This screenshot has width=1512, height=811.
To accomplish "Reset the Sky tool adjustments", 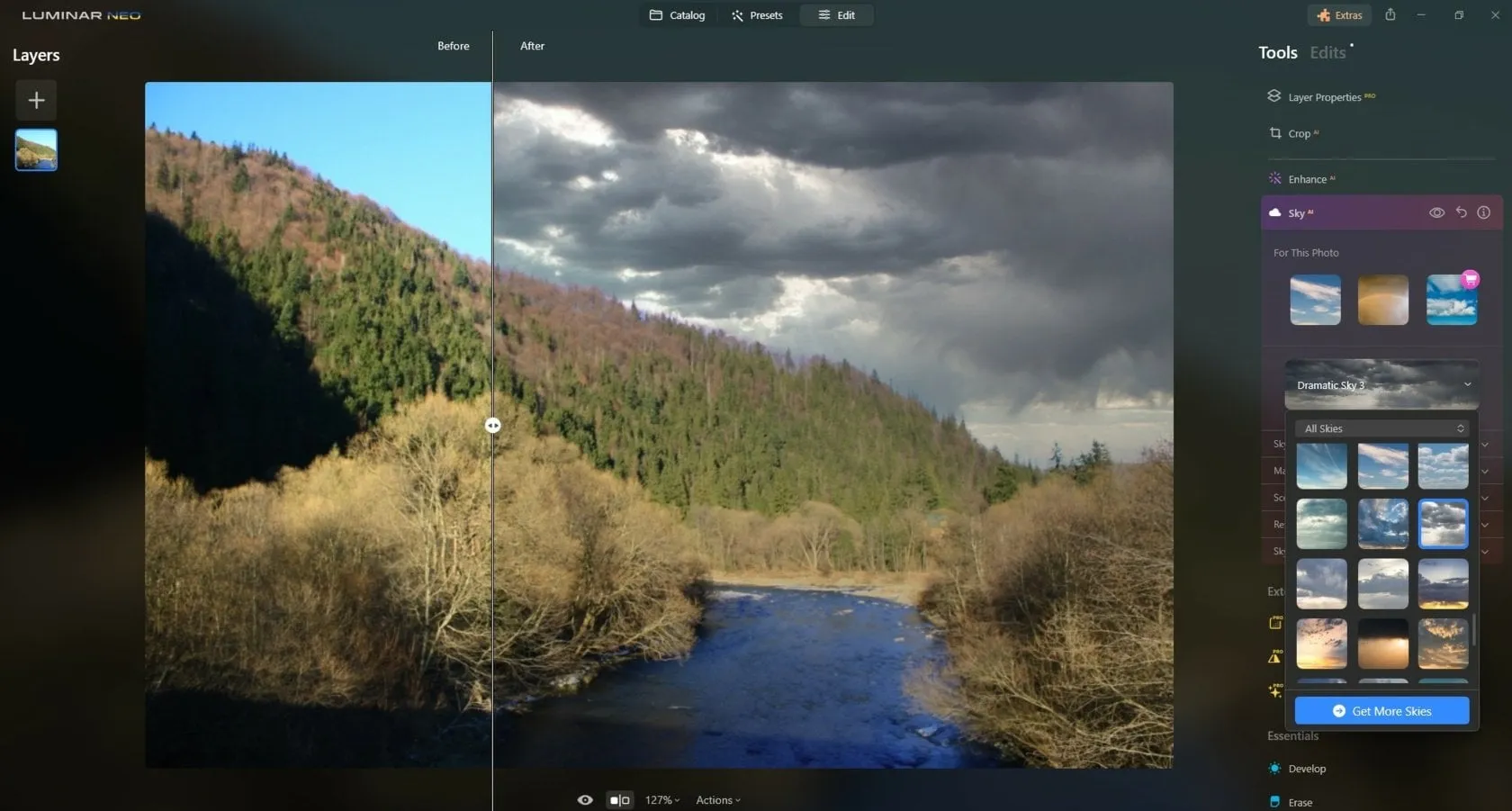I will [1461, 213].
